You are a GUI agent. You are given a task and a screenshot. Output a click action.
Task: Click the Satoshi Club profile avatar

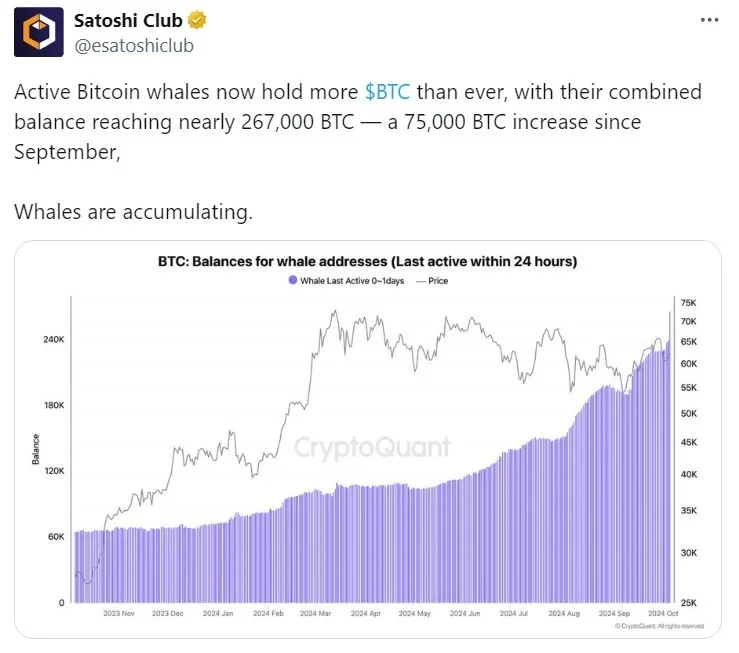coord(38,33)
